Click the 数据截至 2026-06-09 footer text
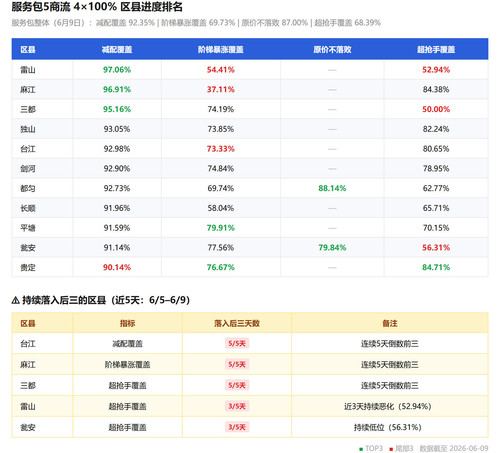Screen dimensions: 500x453 pyautogui.click(x=454, y=448)
